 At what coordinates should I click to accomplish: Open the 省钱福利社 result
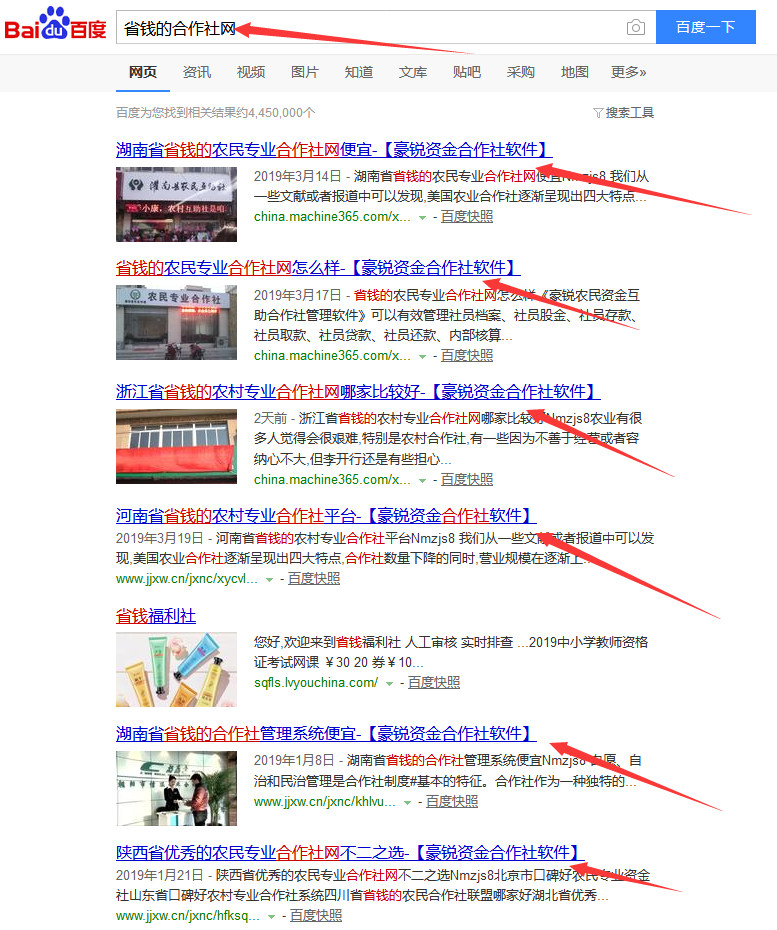(156, 616)
